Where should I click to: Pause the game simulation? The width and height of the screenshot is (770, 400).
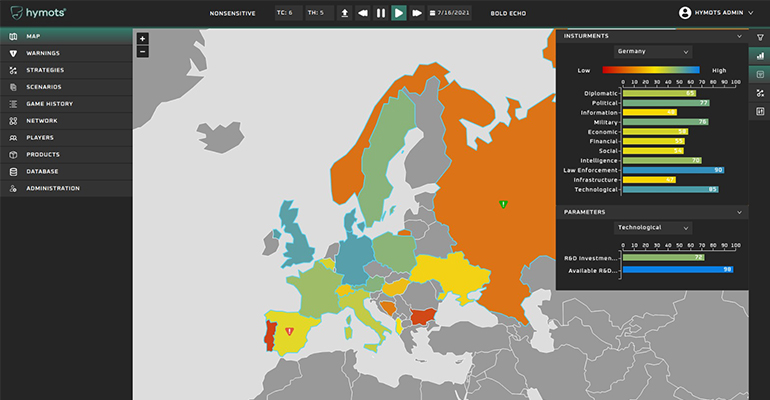tap(380, 13)
